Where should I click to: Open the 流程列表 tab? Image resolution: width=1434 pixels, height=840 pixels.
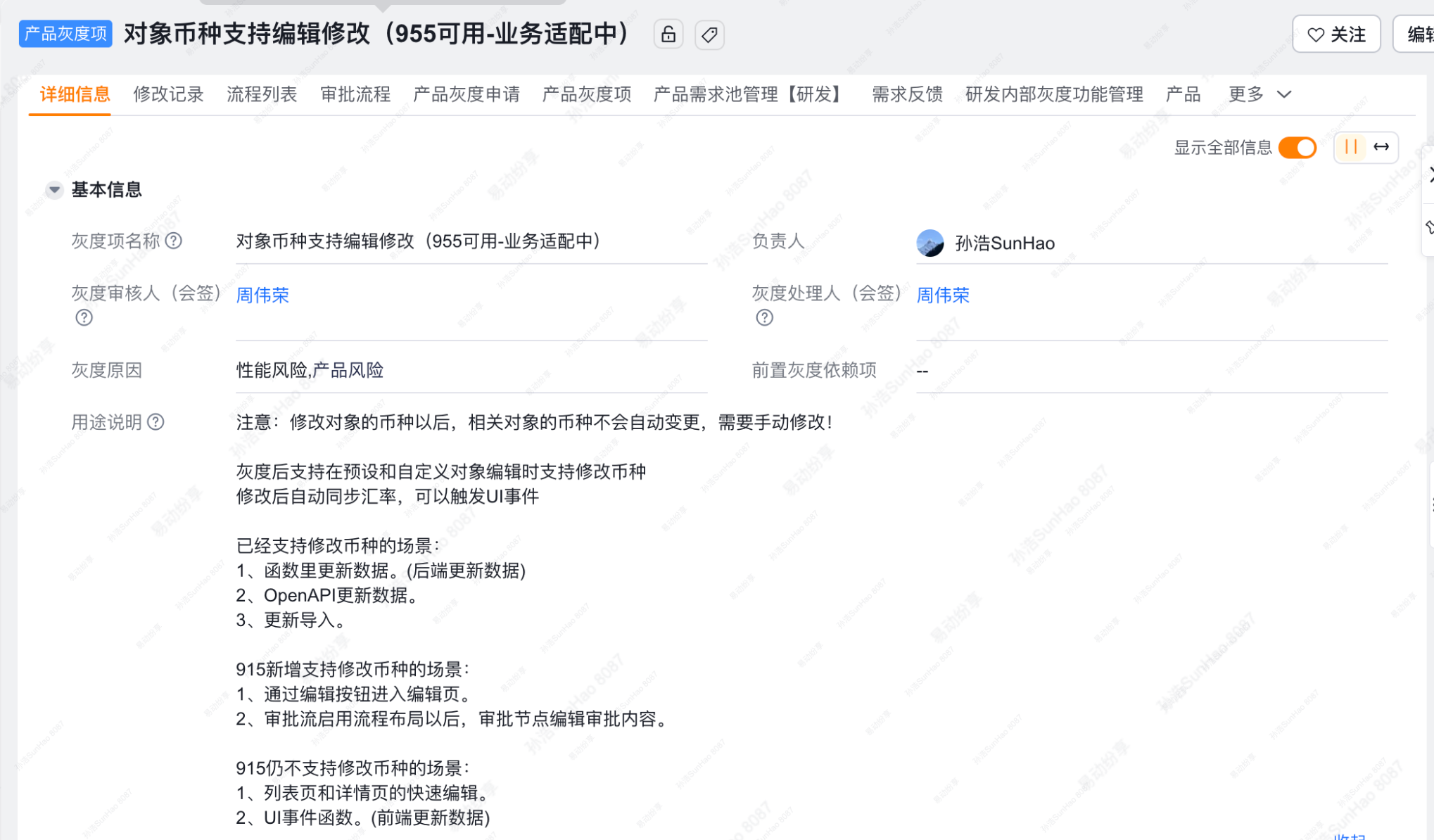(x=262, y=94)
